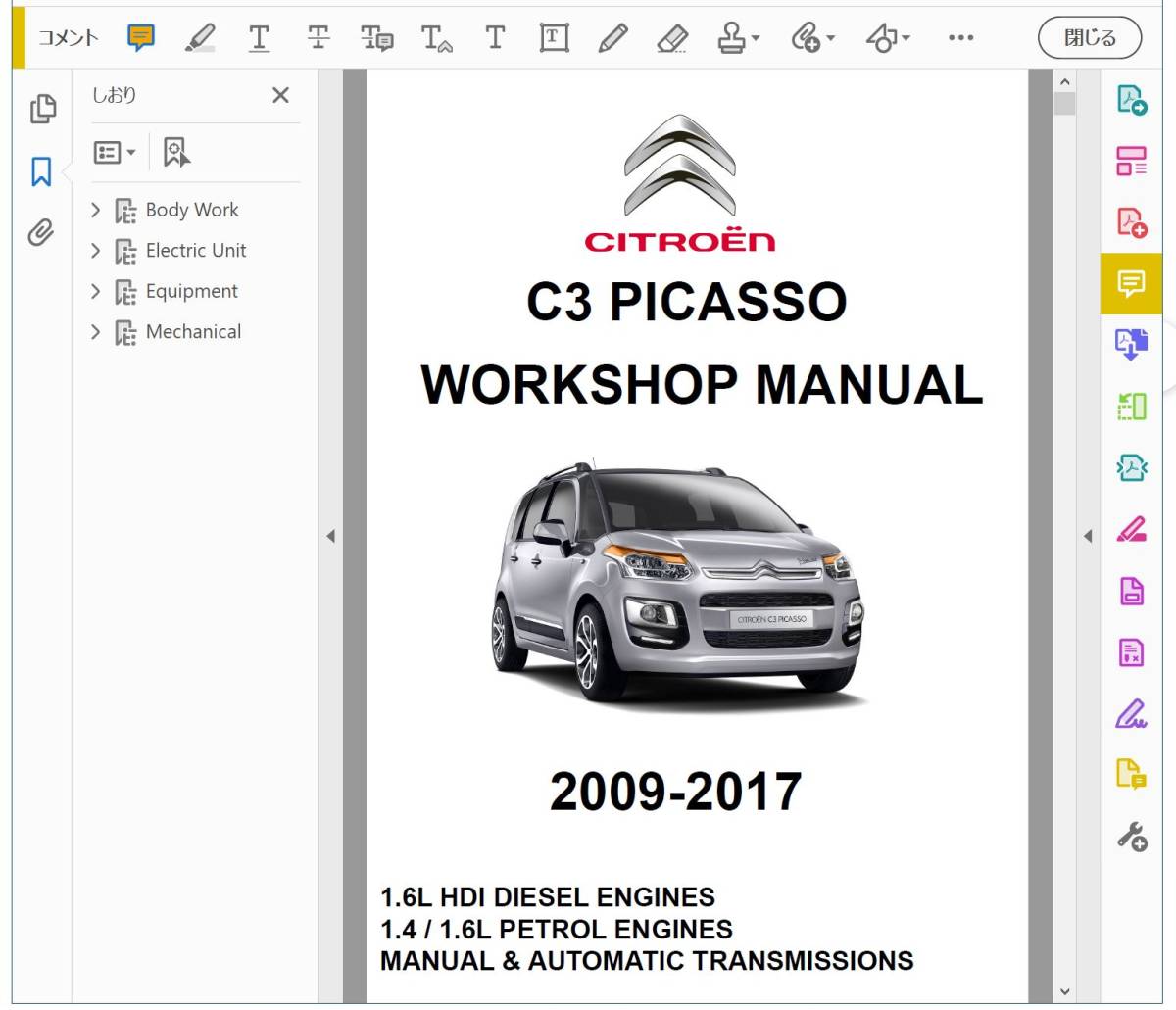
Task: Click the scroll down arrow
Action: (1065, 991)
